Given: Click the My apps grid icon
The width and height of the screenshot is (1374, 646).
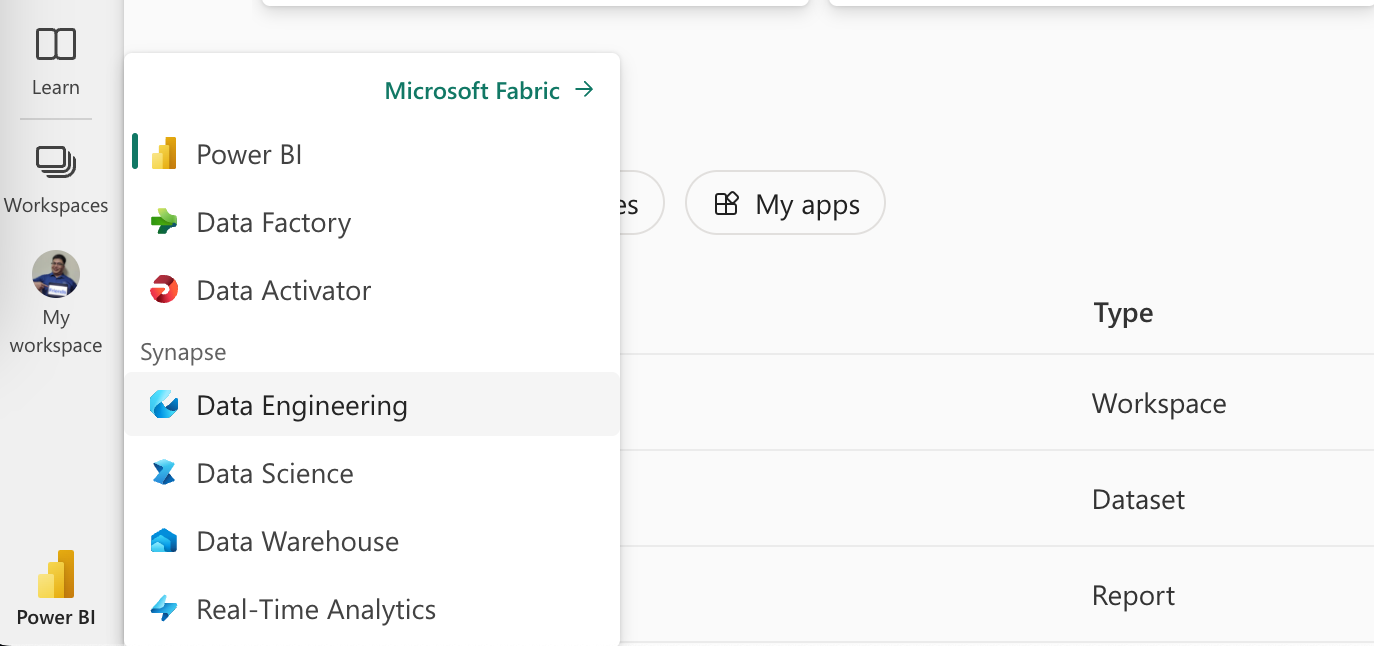Looking at the screenshot, I should point(726,204).
